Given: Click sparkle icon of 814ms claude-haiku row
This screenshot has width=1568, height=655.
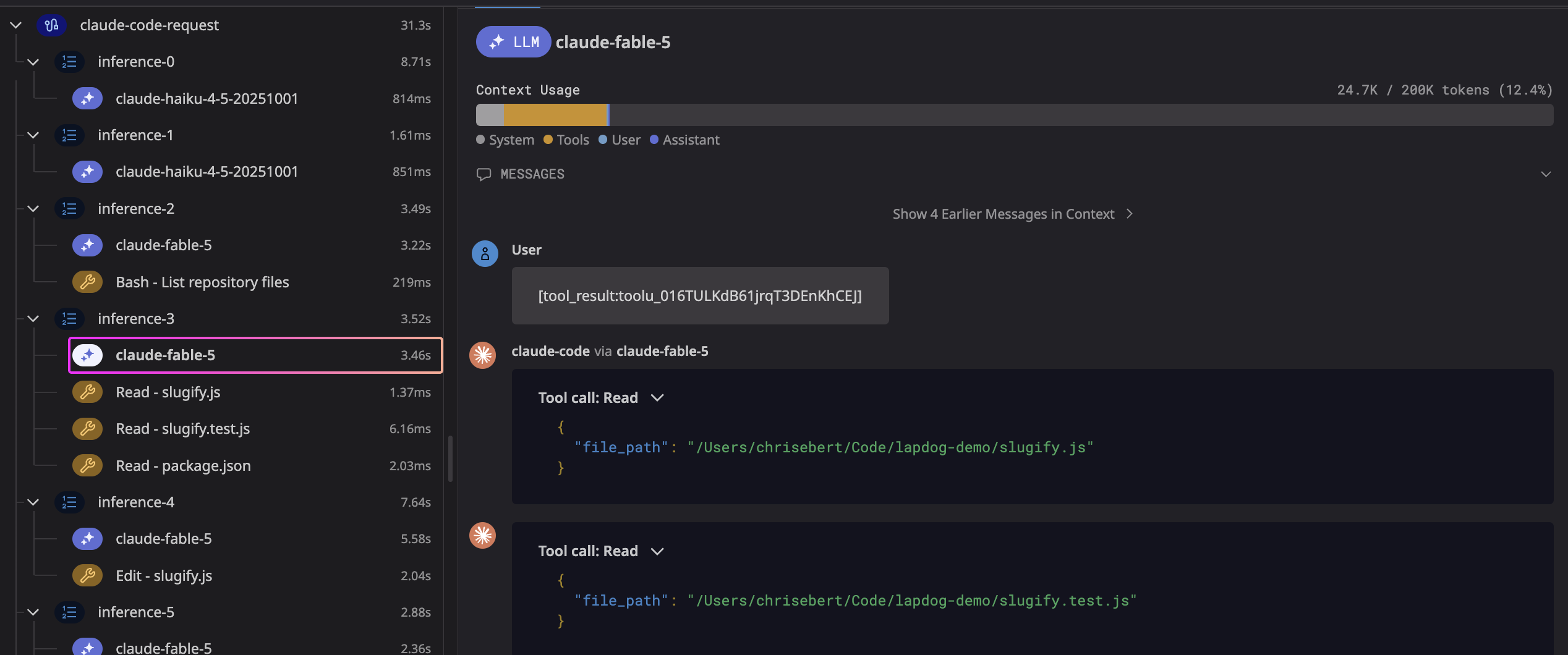Looking at the screenshot, I should [x=87, y=98].
